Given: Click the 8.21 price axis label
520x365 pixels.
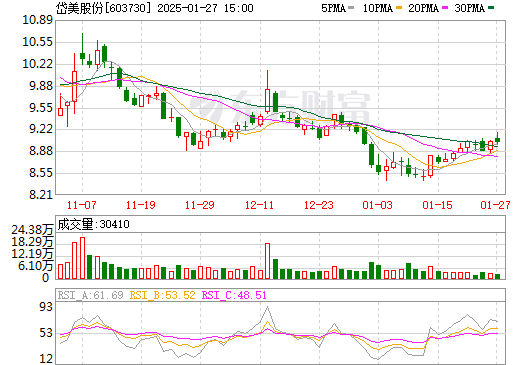Looking at the screenshot, I should coord(41,195).
